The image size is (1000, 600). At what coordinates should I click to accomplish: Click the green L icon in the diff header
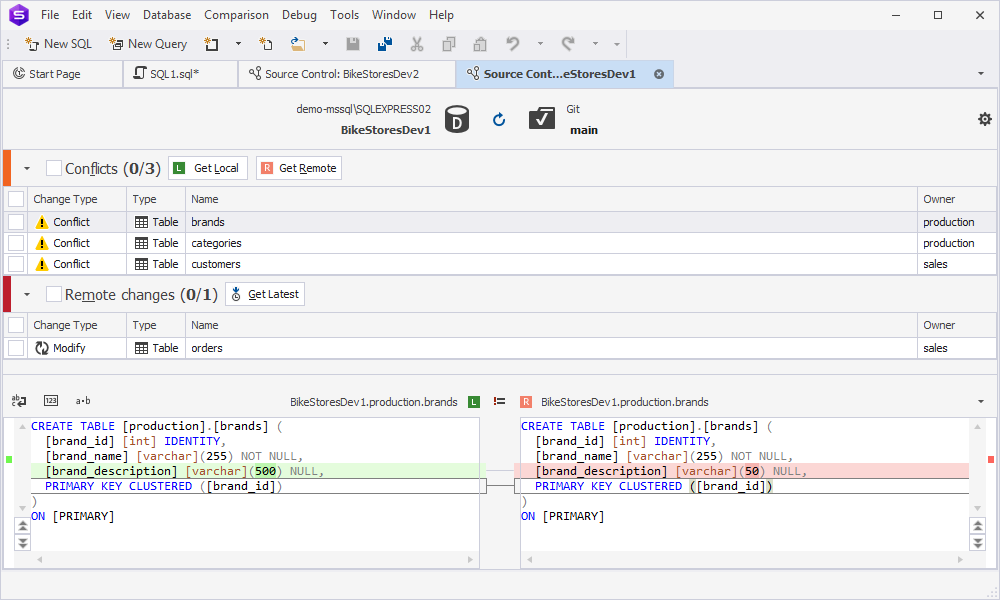click(x=473, y=402)
